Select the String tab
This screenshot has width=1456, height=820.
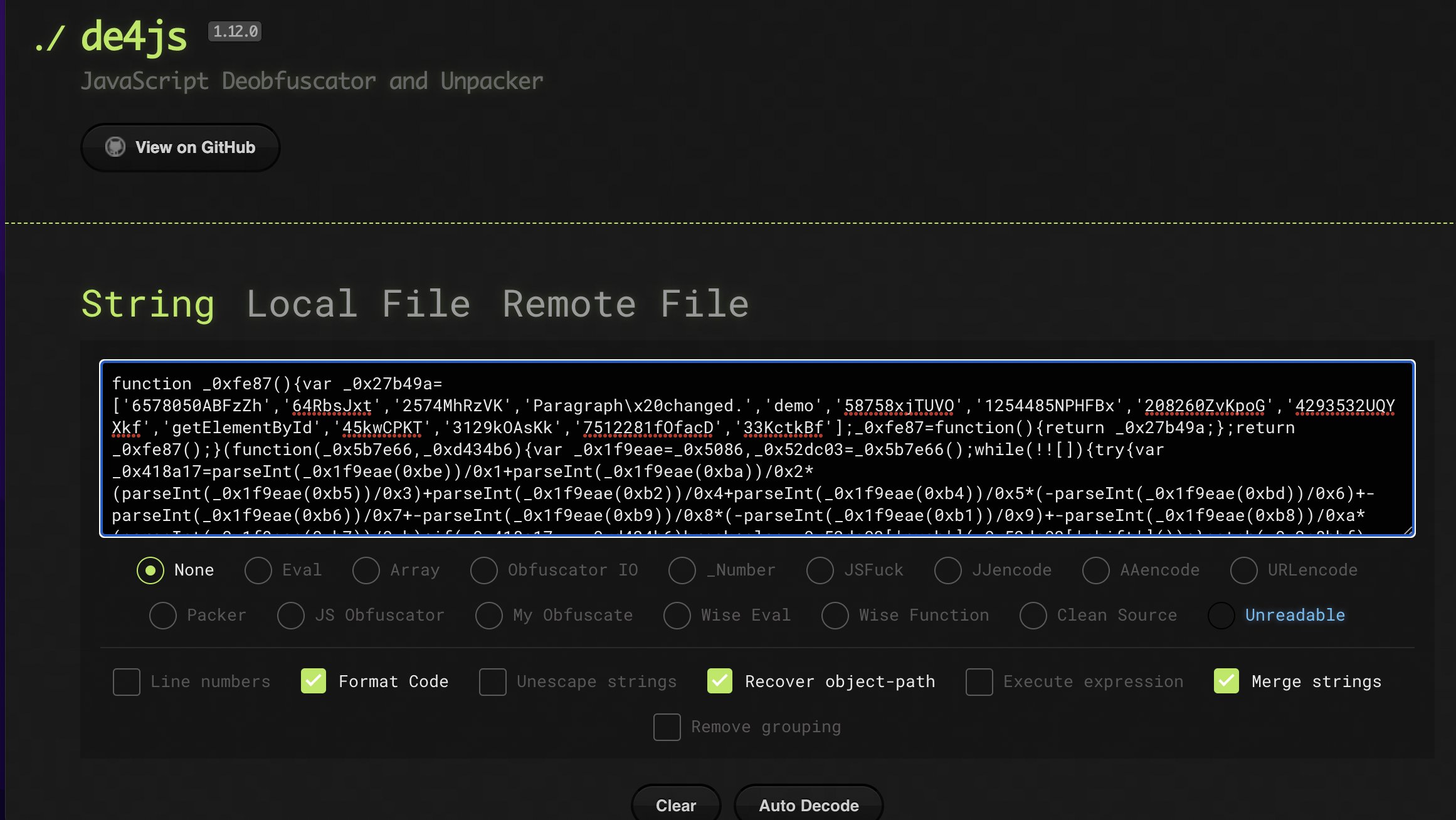click(148, 304)
